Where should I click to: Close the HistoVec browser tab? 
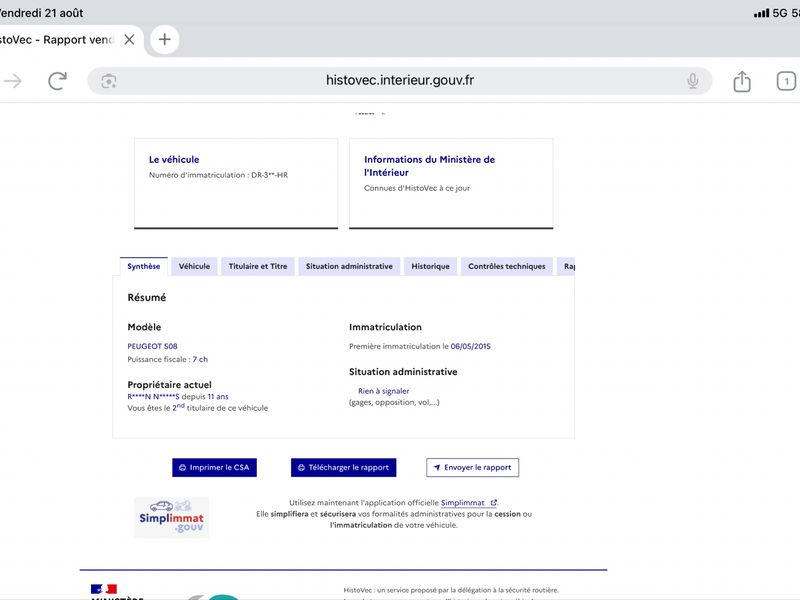[129, 39]
